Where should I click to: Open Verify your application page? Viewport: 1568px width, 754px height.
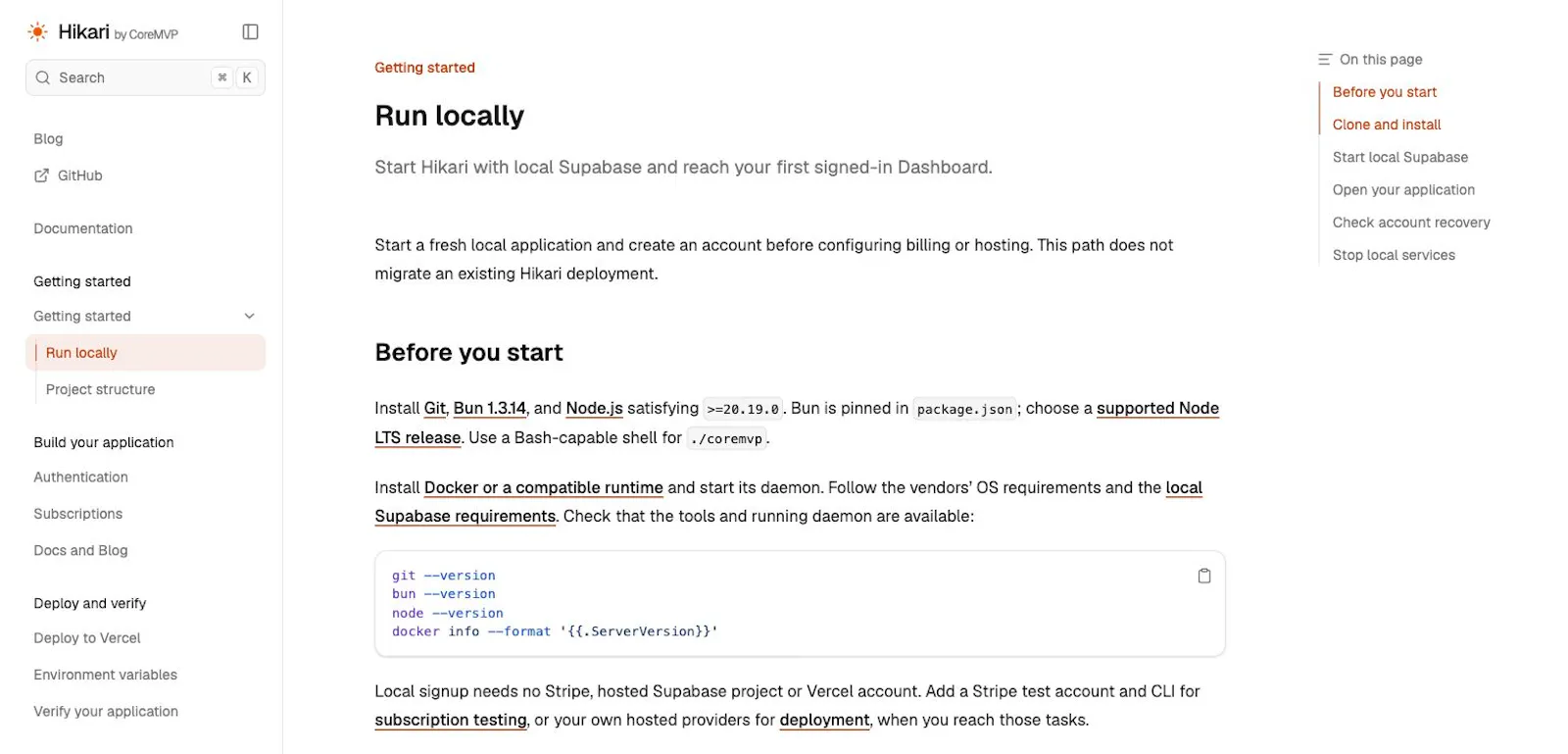[x=106, y=712]
